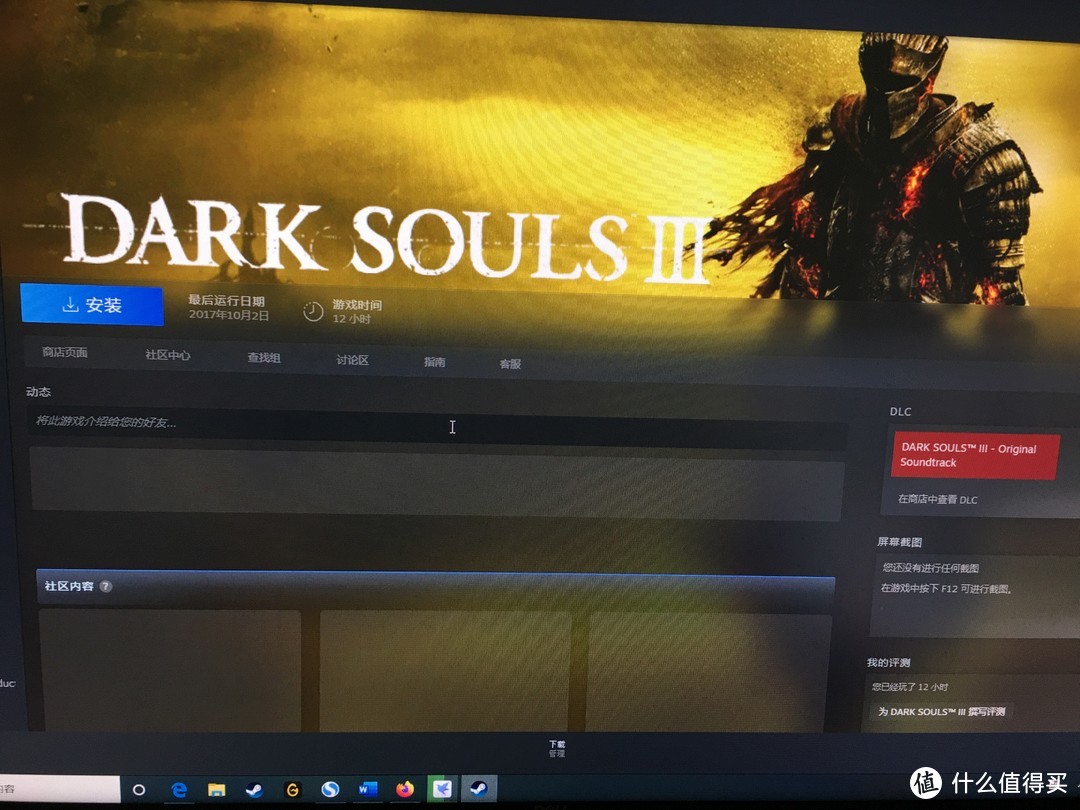
Task: Open 下载 管理 downloads manager at bottom
Action: (557, 749)
